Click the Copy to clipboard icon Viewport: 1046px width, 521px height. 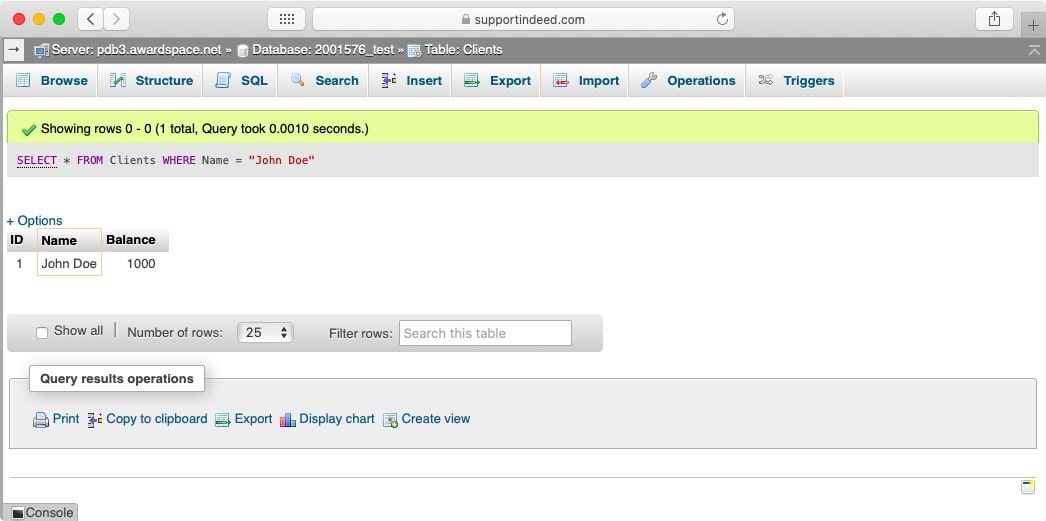click(95, 420)
